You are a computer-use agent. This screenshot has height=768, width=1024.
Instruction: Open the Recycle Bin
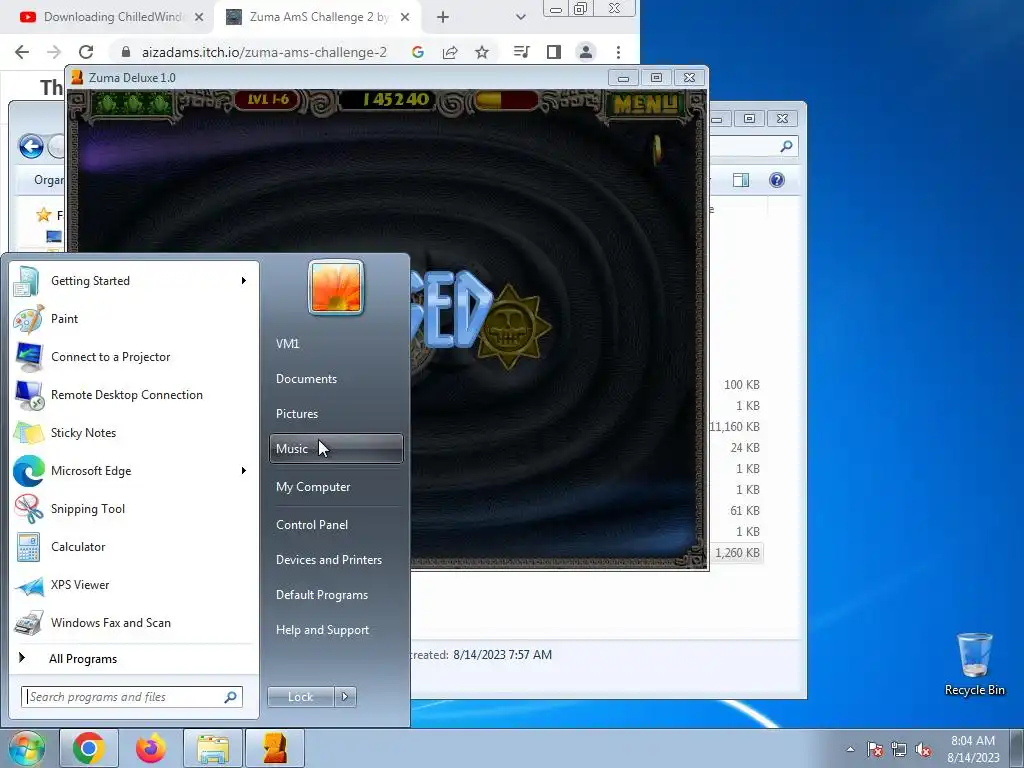pyautogui.click(x=974, y=664)
